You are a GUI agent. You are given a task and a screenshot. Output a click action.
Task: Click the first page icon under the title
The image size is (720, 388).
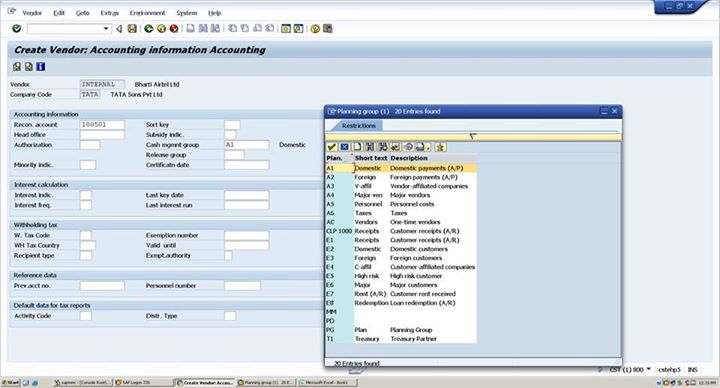click(x=17, y=67)
